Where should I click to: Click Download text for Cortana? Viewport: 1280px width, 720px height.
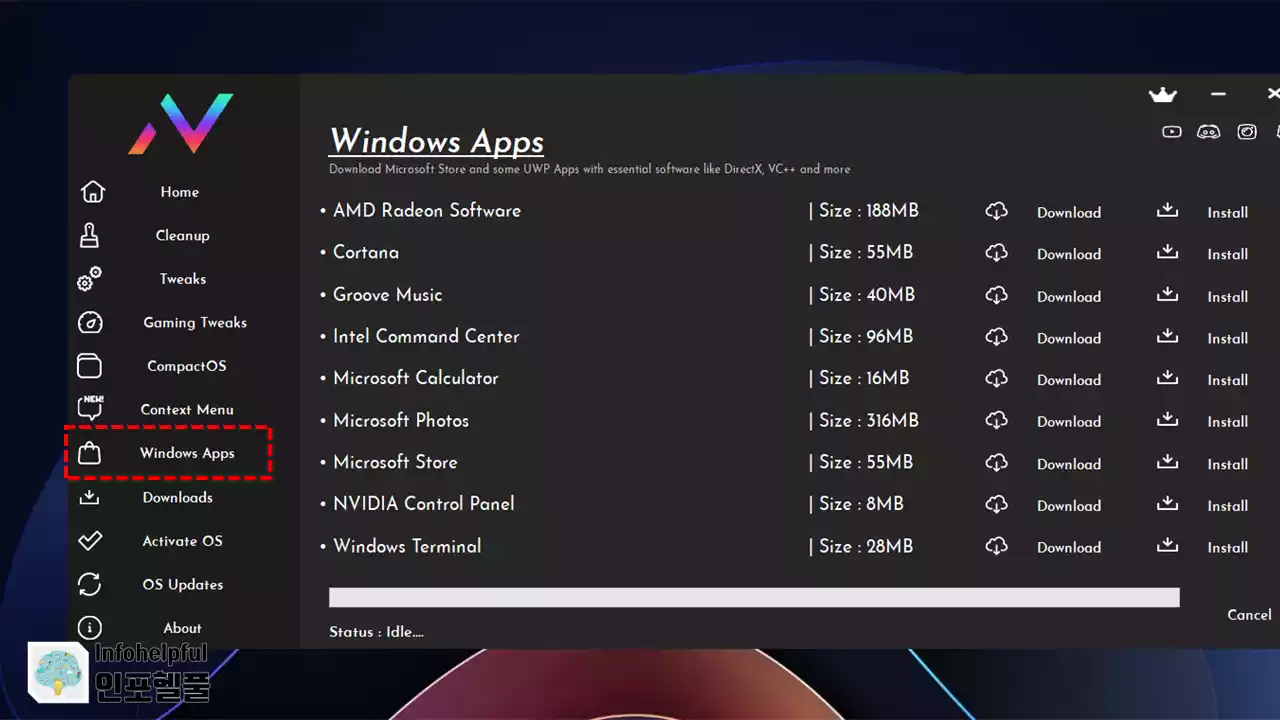coord(1069,255)
